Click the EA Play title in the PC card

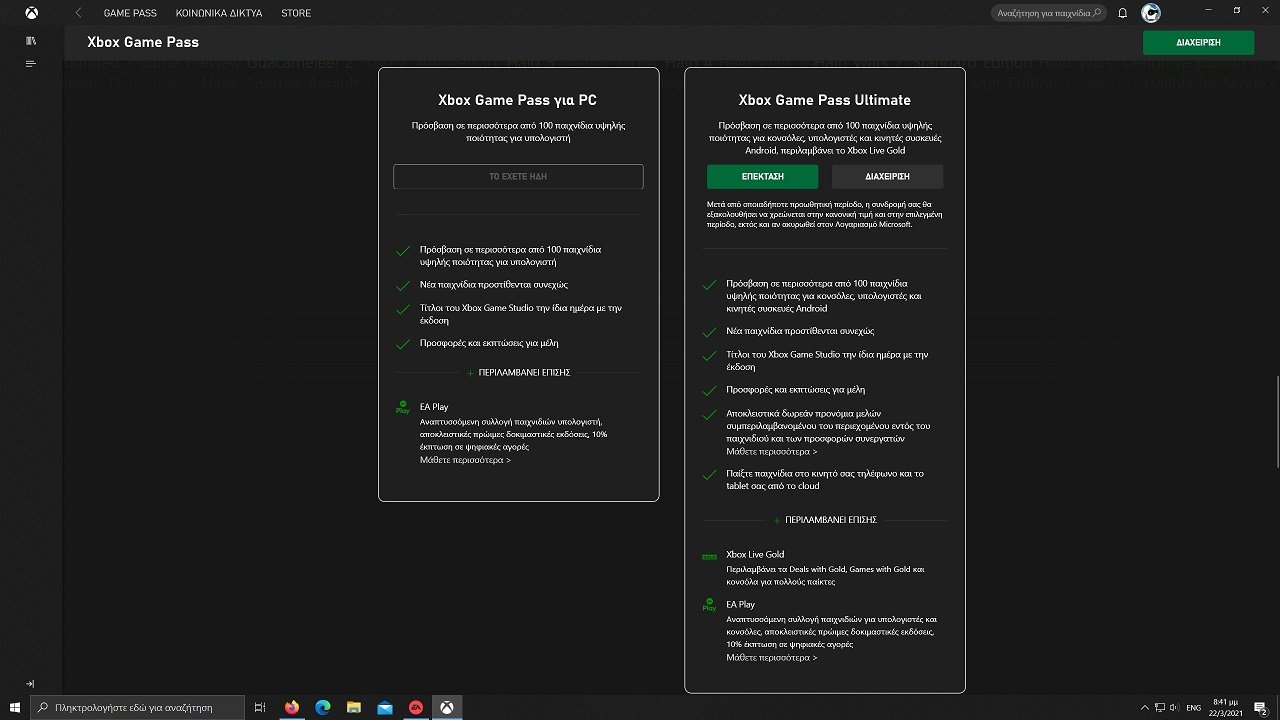click(x=434, y=407)
